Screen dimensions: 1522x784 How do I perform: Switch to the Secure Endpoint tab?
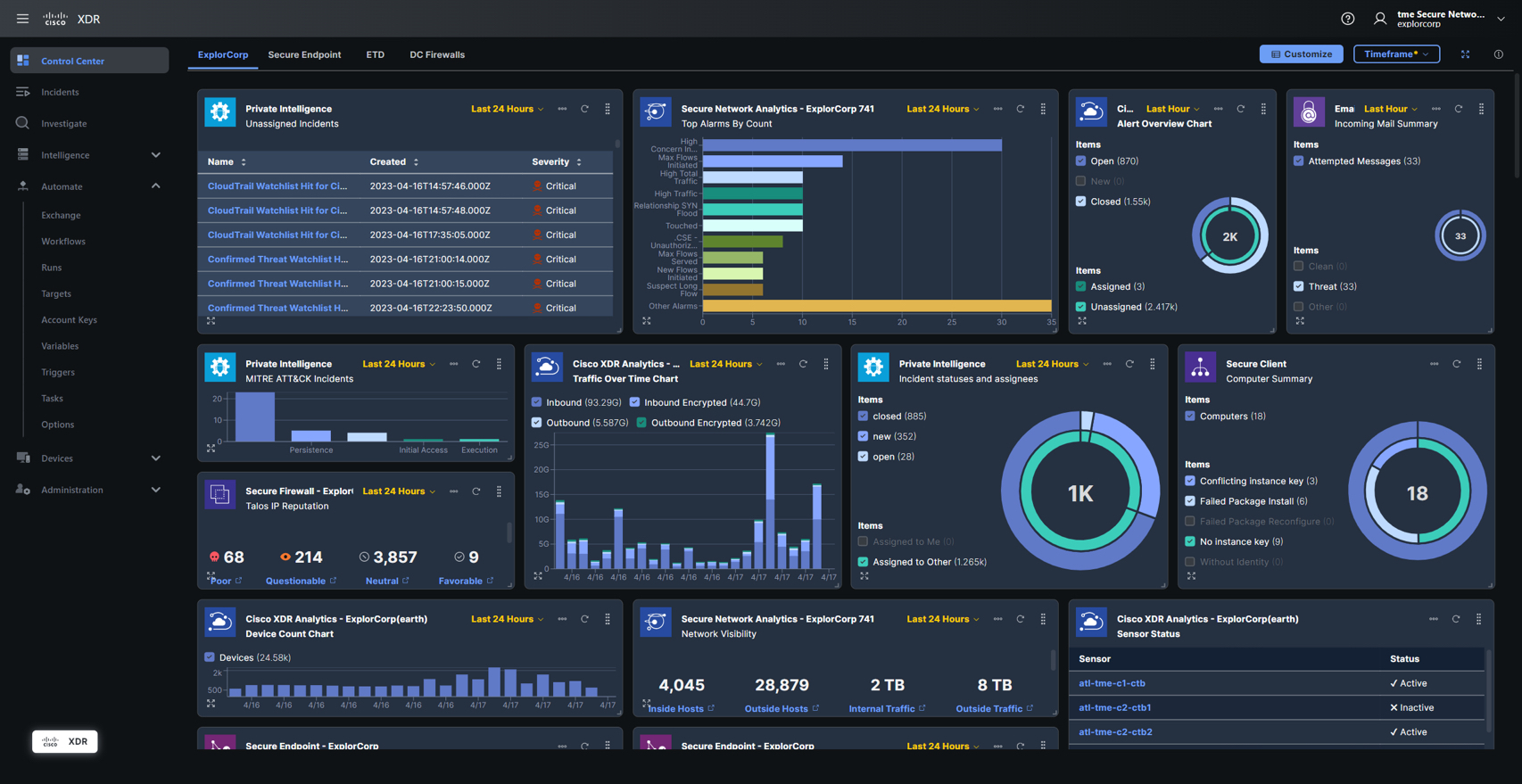[x=304, y=54]
